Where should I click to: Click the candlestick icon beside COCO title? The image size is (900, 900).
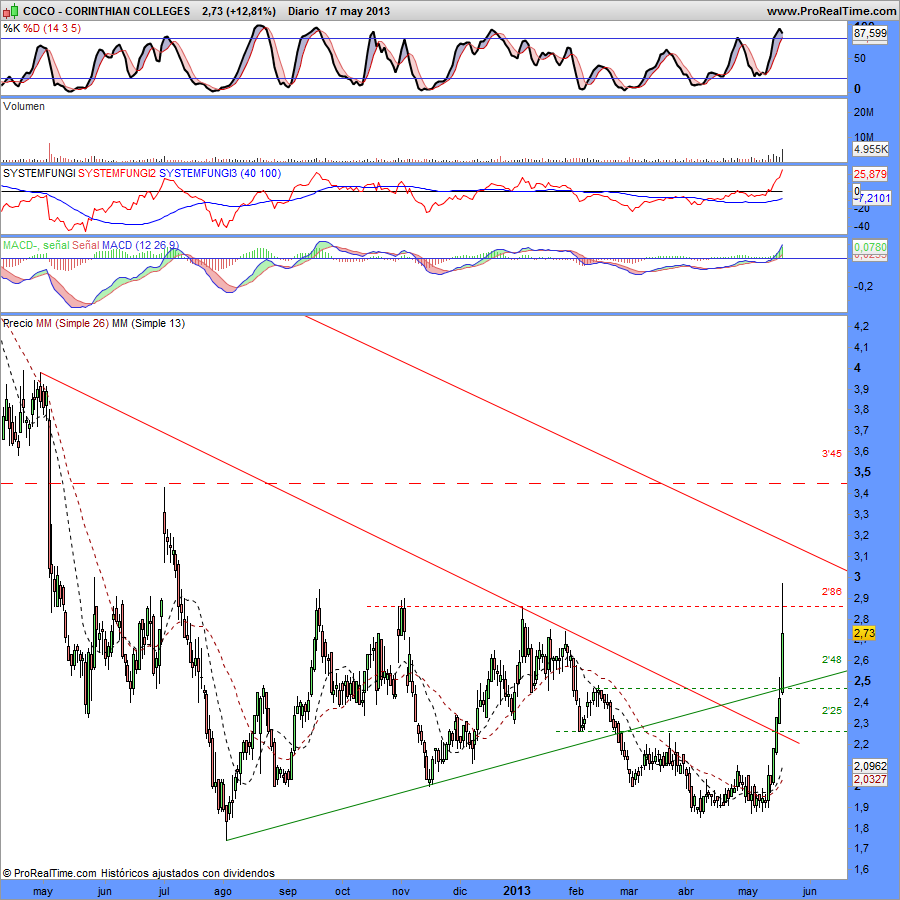10,10
